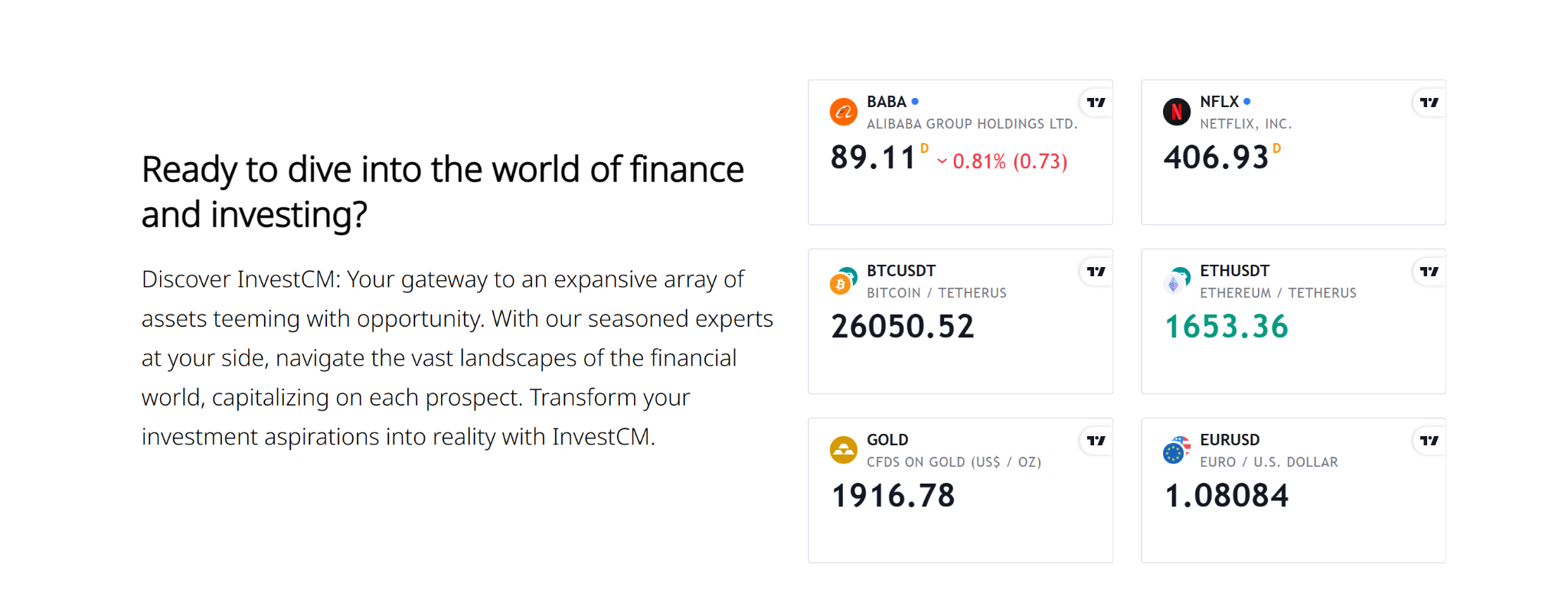Viewport: 1568px width, 606px height.
Task: Click the TradingView logo on NFLX card
Action: pyautogui.click(x=1429, y=103)
